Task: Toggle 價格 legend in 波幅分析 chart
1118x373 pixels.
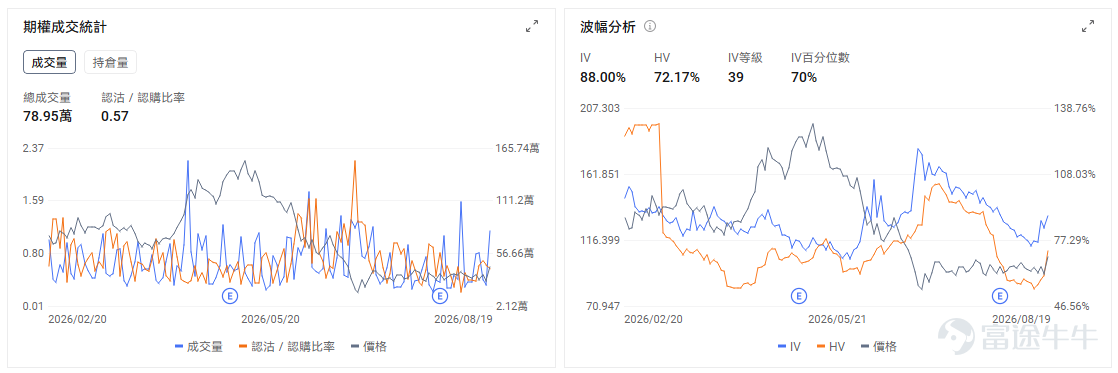Action: click(878, 347)
